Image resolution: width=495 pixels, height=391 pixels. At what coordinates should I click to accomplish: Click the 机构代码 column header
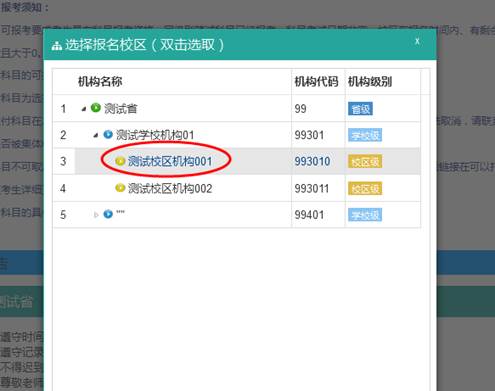316,82
